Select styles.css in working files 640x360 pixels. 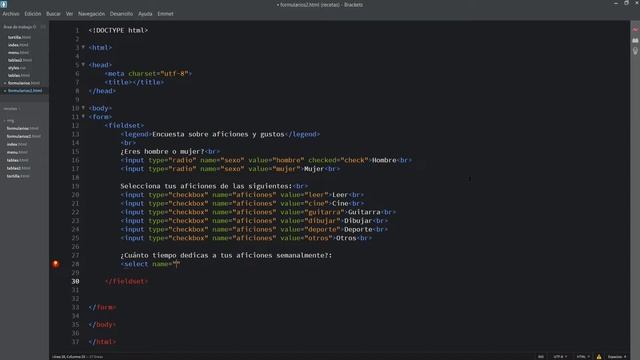[17, 68]
